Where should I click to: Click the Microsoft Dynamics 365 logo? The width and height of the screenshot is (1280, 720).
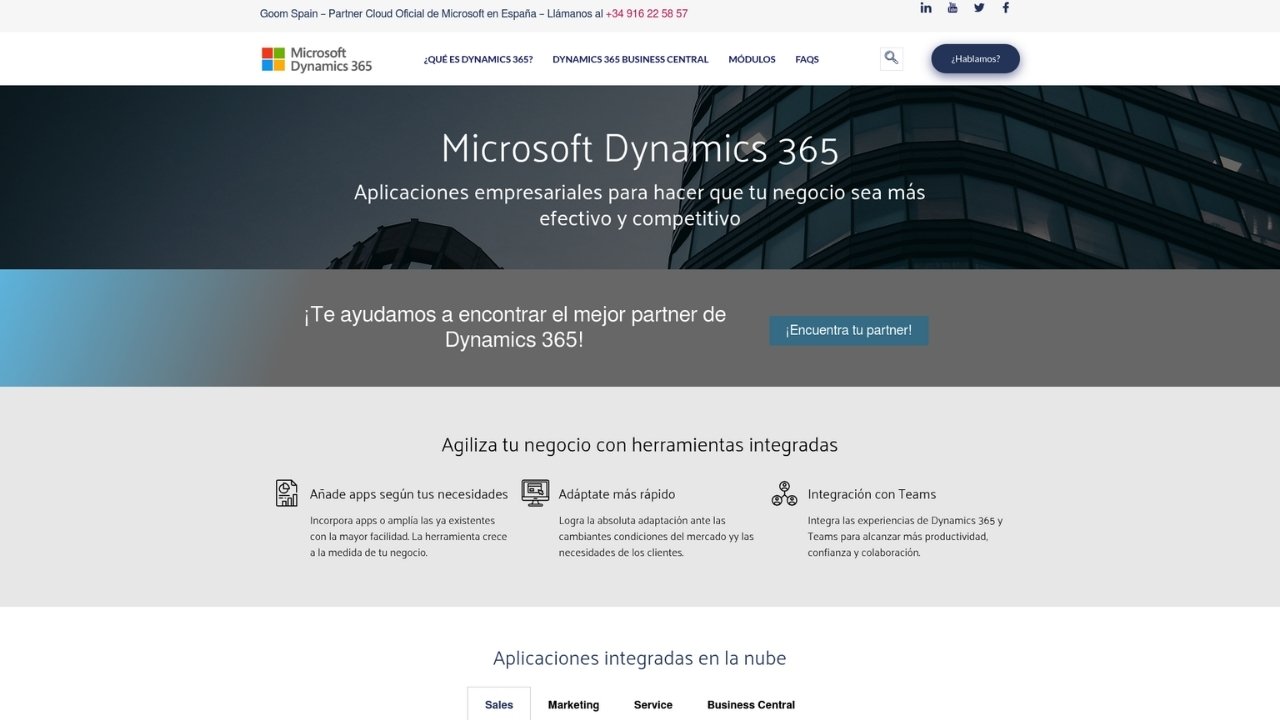click(316, 59)
